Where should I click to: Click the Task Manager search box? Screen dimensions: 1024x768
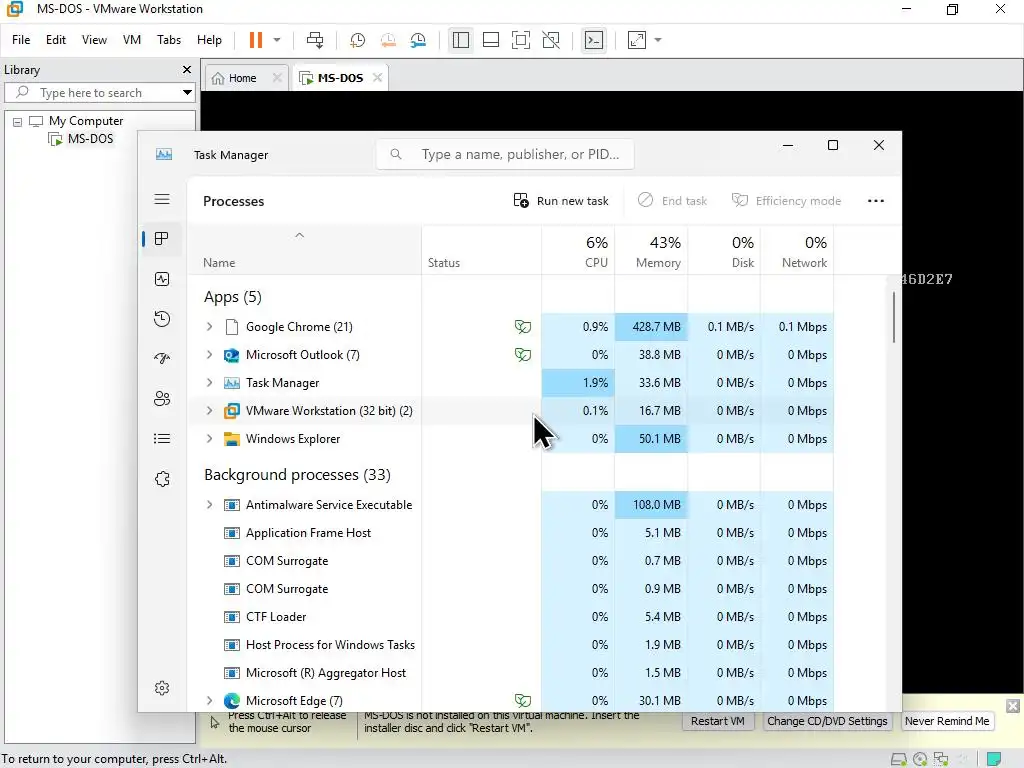pyautogui.click(x=505, y=154)
